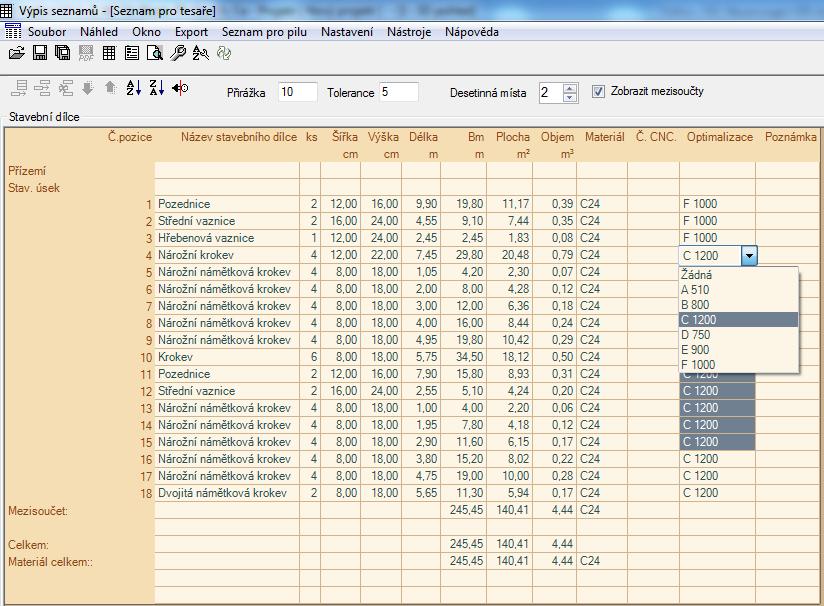This screenshot has width=824, height=606.
Task: Open the Nápověda menu
Action: point(471,32)
